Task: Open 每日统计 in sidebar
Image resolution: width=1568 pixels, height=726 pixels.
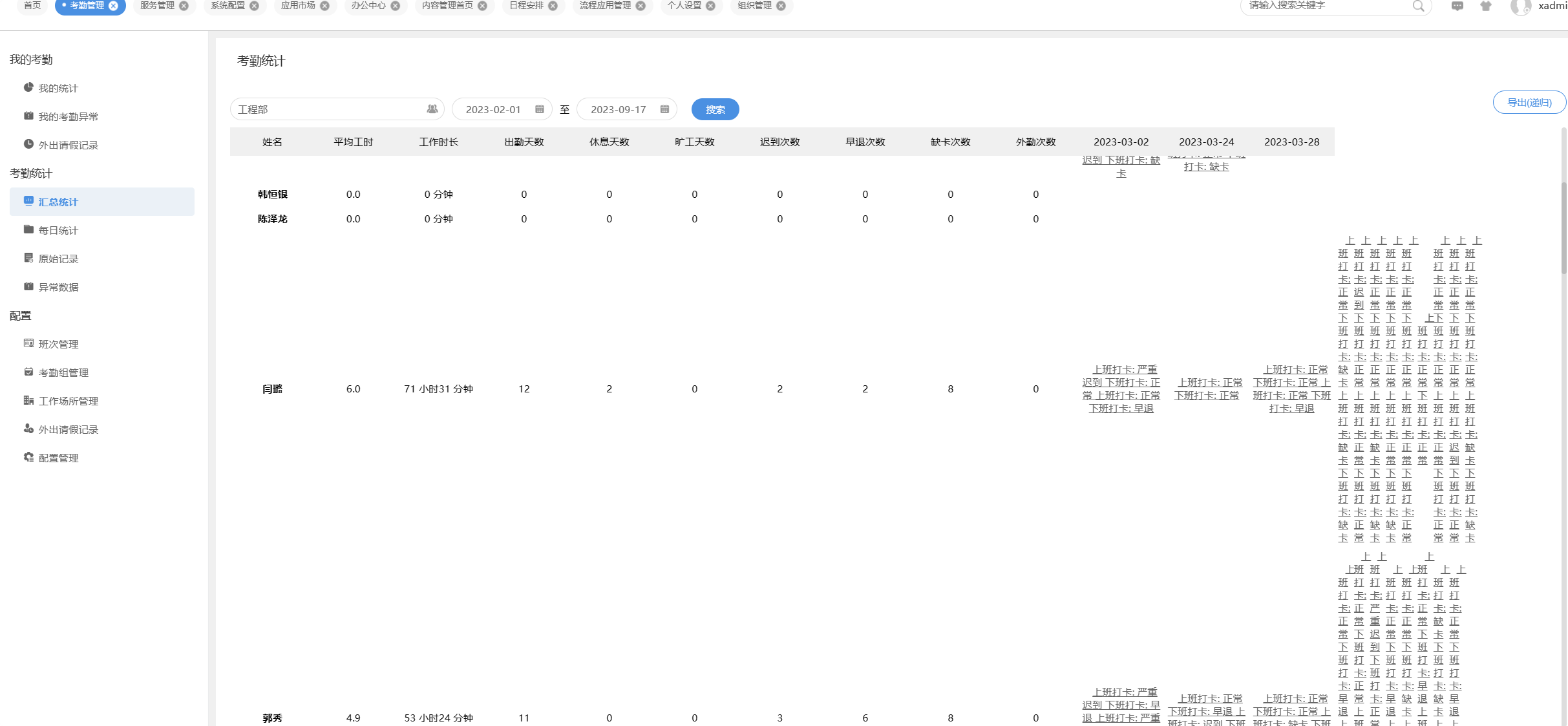Action: click(x=58, y=230)
